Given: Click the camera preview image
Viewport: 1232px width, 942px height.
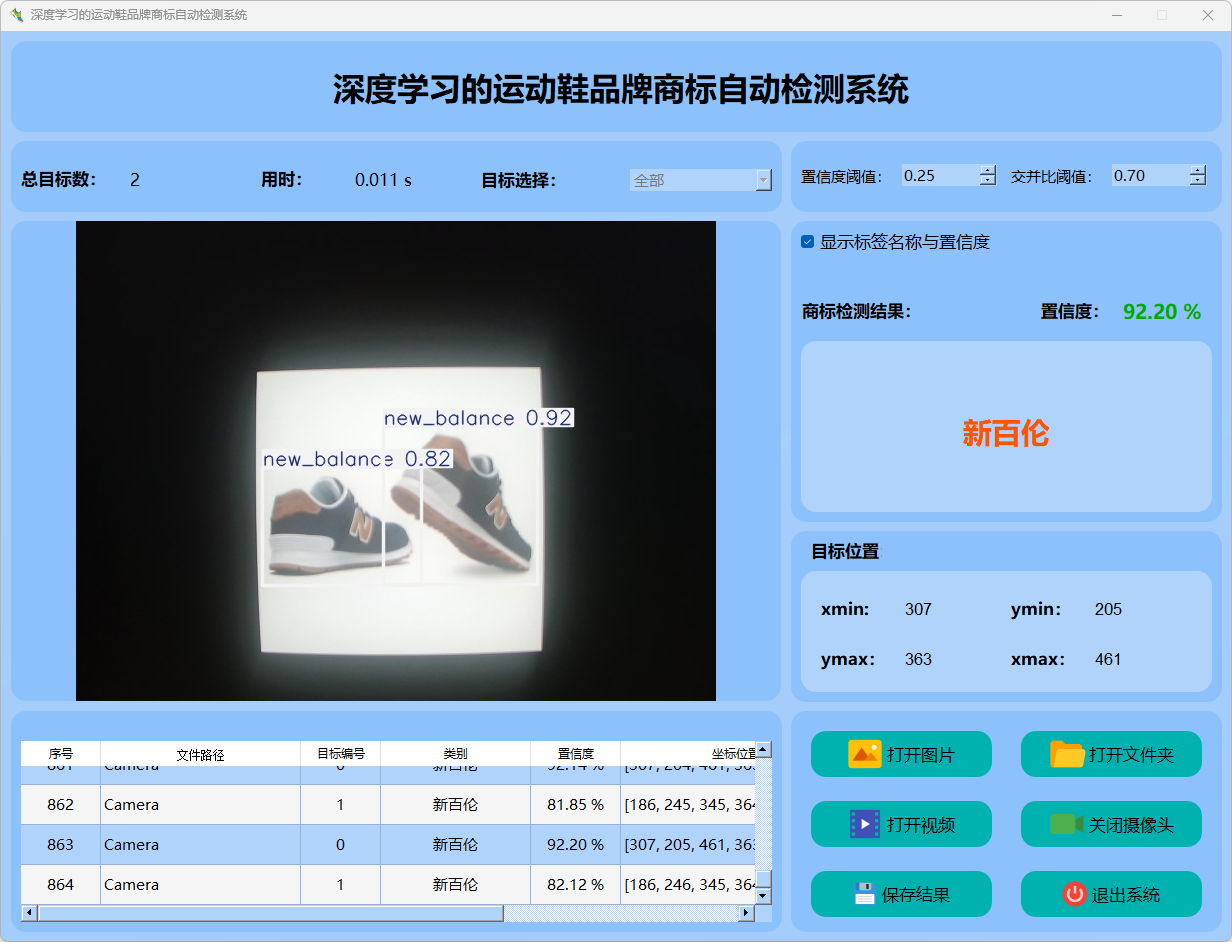Looking at the screenshot, I should click(396, 460).
